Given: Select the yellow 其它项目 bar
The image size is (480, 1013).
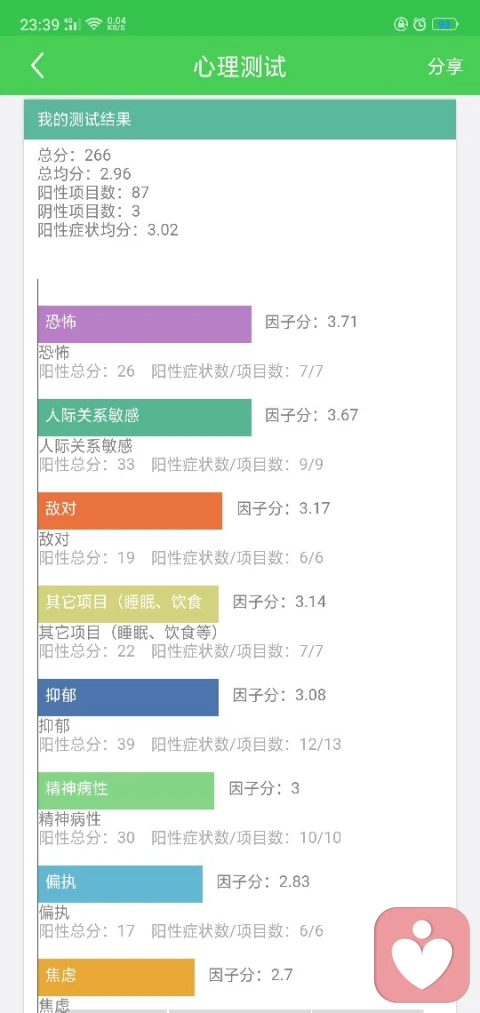Looking at the screenshot, I should pos(128,604).
